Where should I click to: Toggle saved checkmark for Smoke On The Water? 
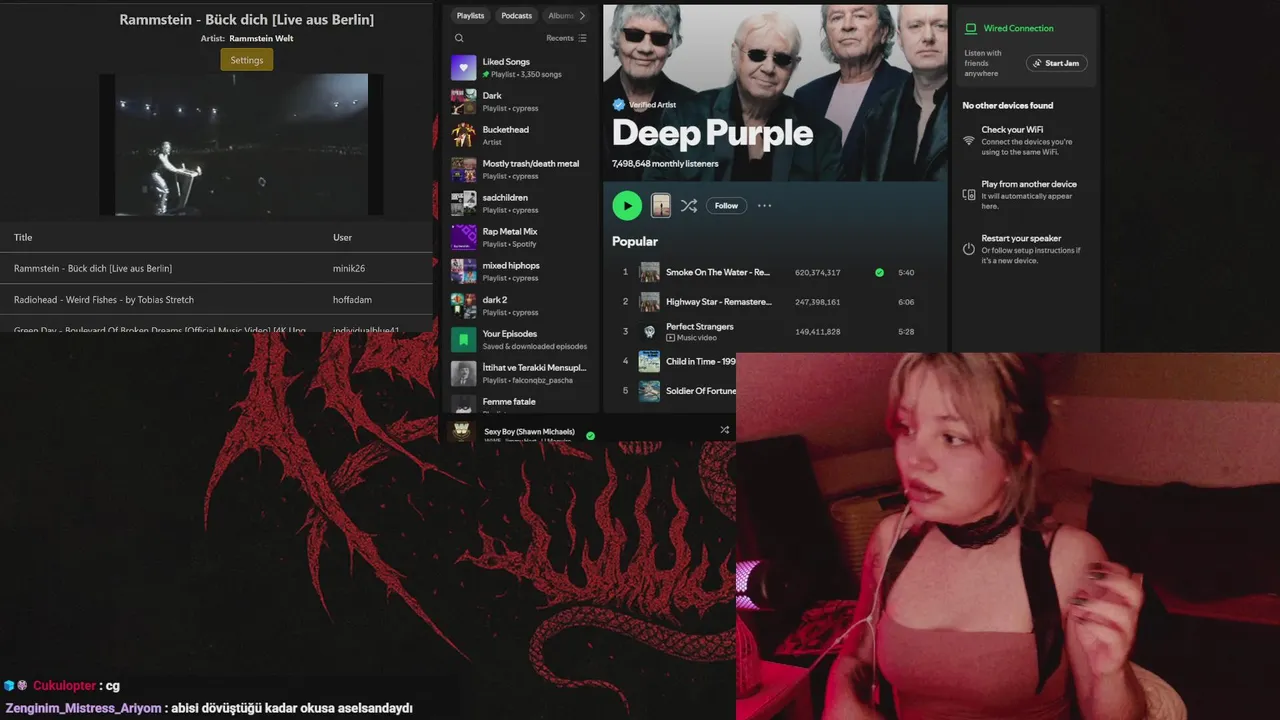point(879,272)
